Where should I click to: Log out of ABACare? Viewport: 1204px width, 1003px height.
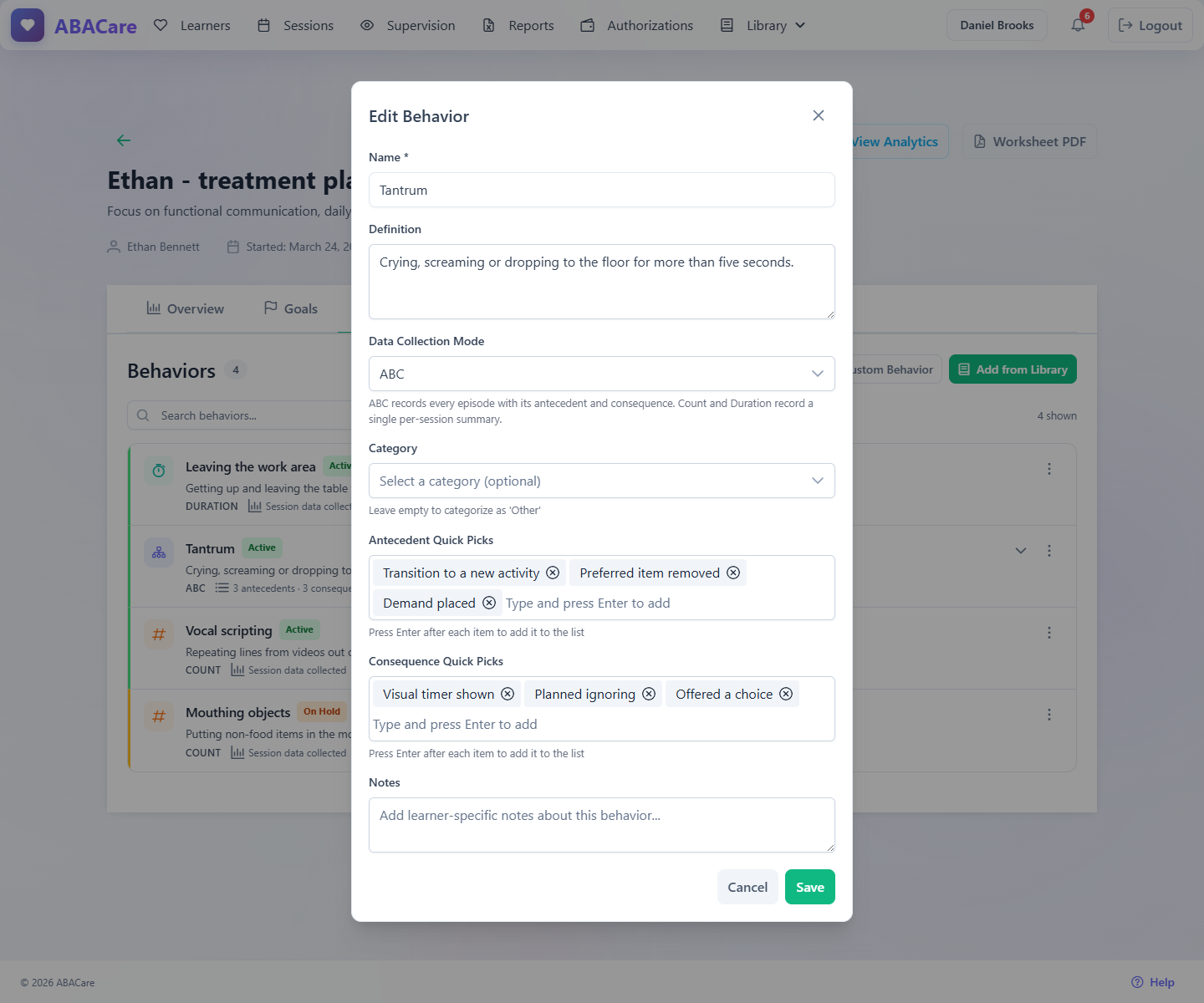tap(1150, 25)
